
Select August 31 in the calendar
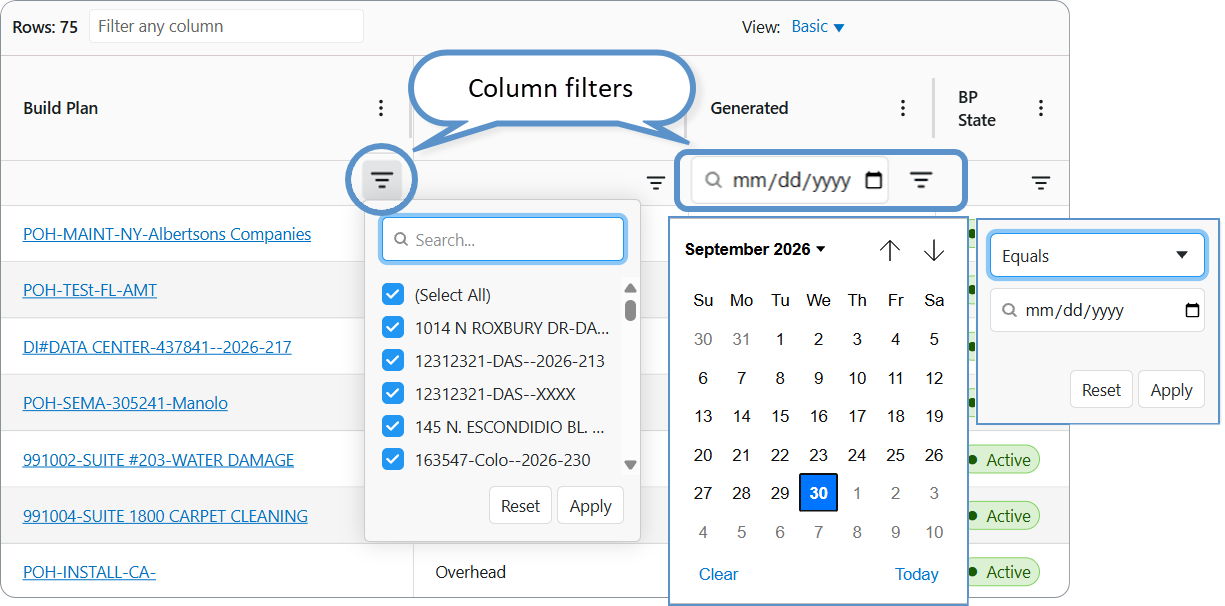click(741, 339)
